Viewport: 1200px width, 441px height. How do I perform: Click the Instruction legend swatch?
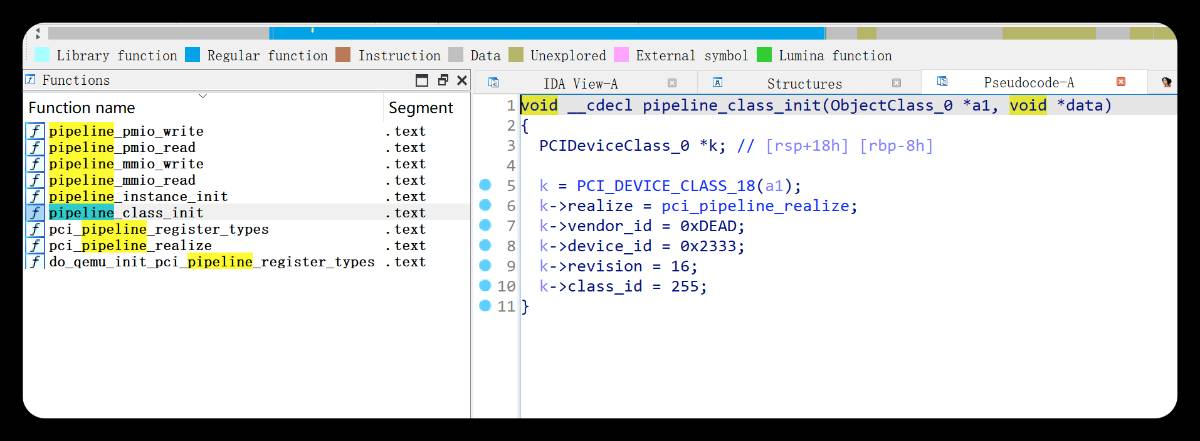pyautogui.click(x=343, y=55)
